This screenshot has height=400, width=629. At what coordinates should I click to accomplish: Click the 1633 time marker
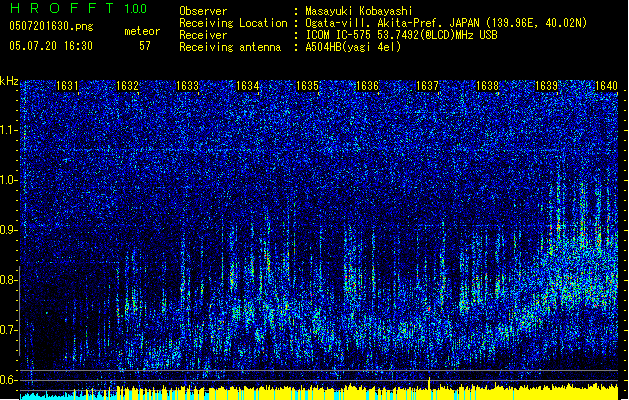(187, 86)
